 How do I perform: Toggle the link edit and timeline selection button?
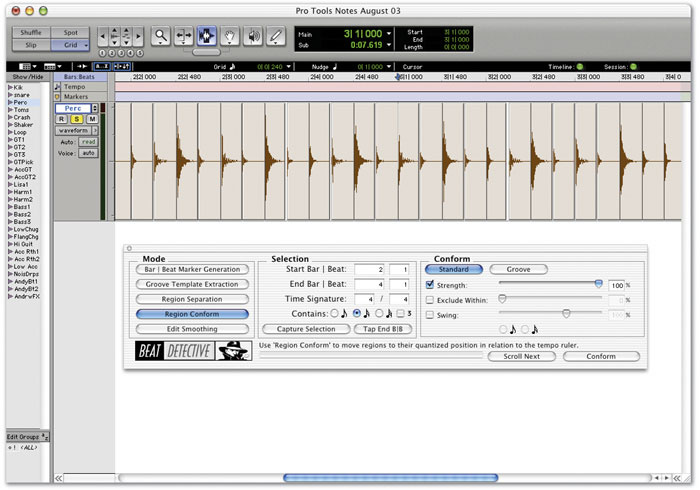point(122,66)
